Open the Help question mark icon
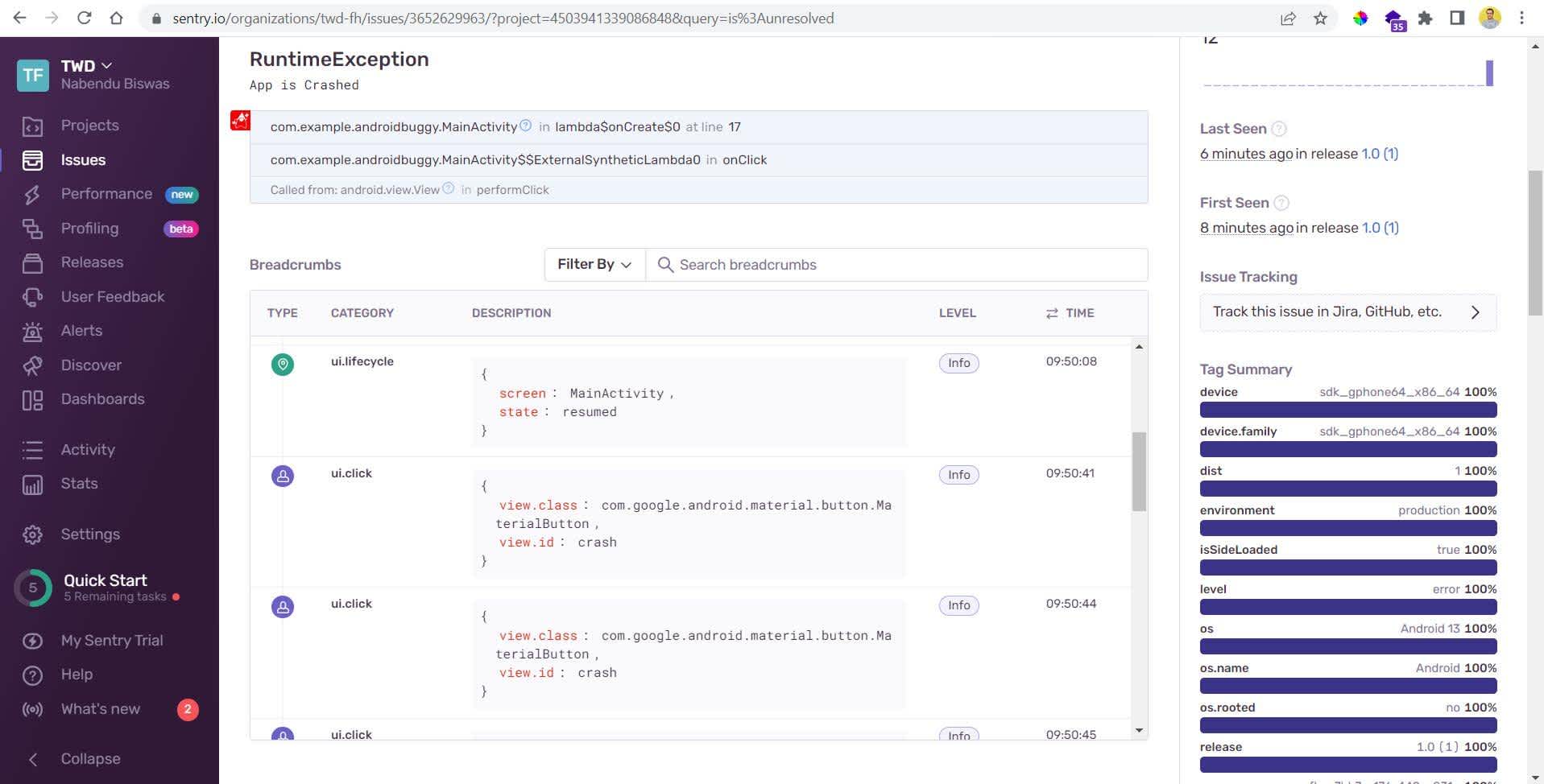Screen dimensions: 1544x784 (32, 675)
